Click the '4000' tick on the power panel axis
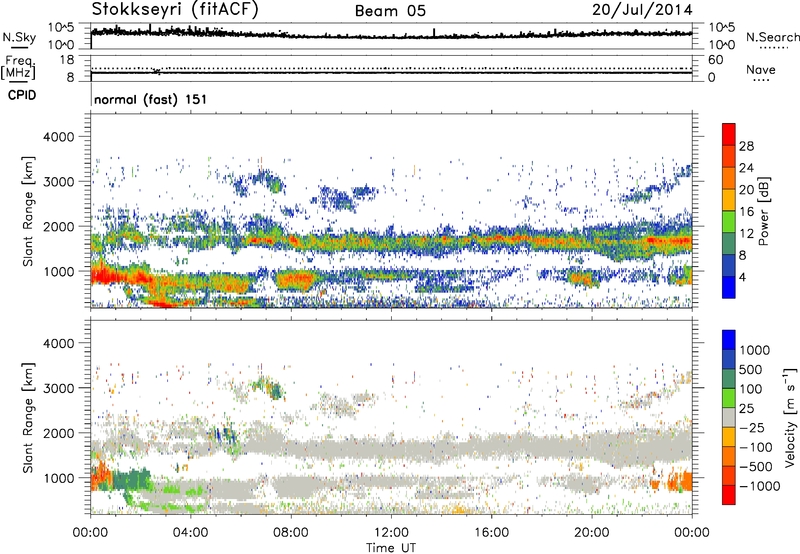 coord(58,137)
